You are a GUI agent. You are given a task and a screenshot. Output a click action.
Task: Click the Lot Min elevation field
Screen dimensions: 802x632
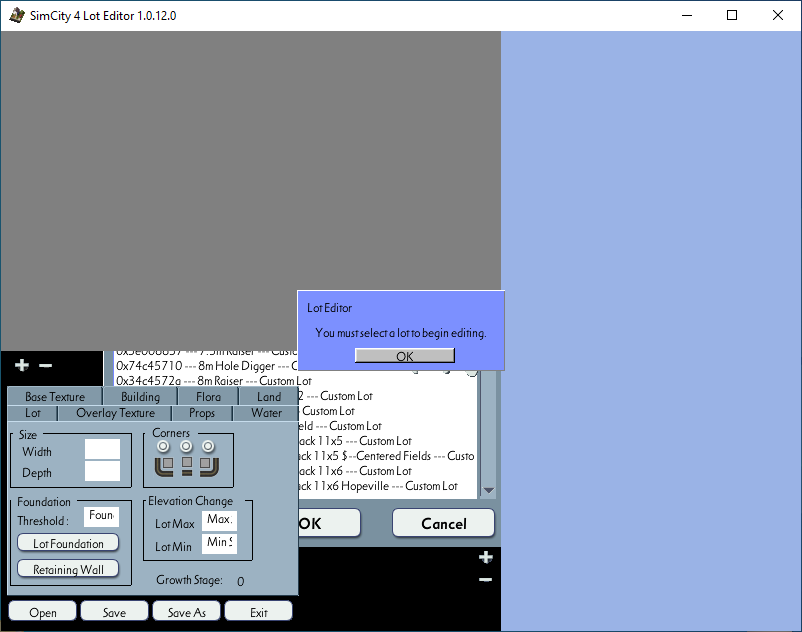click(219, 543)
